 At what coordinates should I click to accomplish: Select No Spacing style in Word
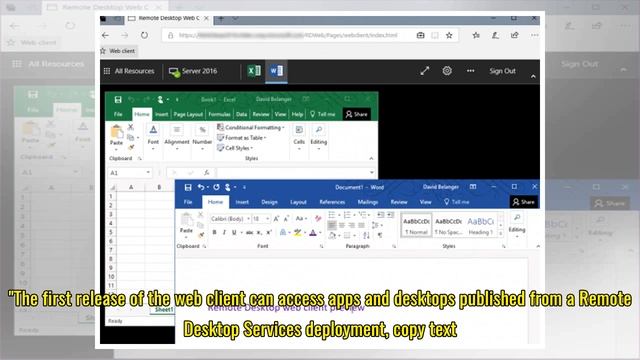coord(448,225)
